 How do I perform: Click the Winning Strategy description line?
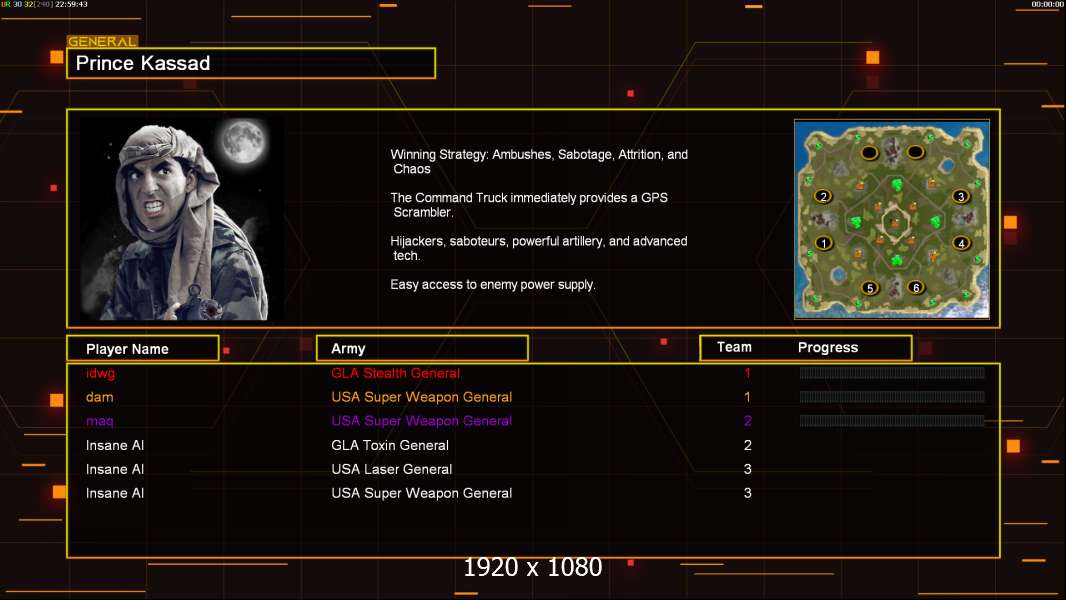539,162
